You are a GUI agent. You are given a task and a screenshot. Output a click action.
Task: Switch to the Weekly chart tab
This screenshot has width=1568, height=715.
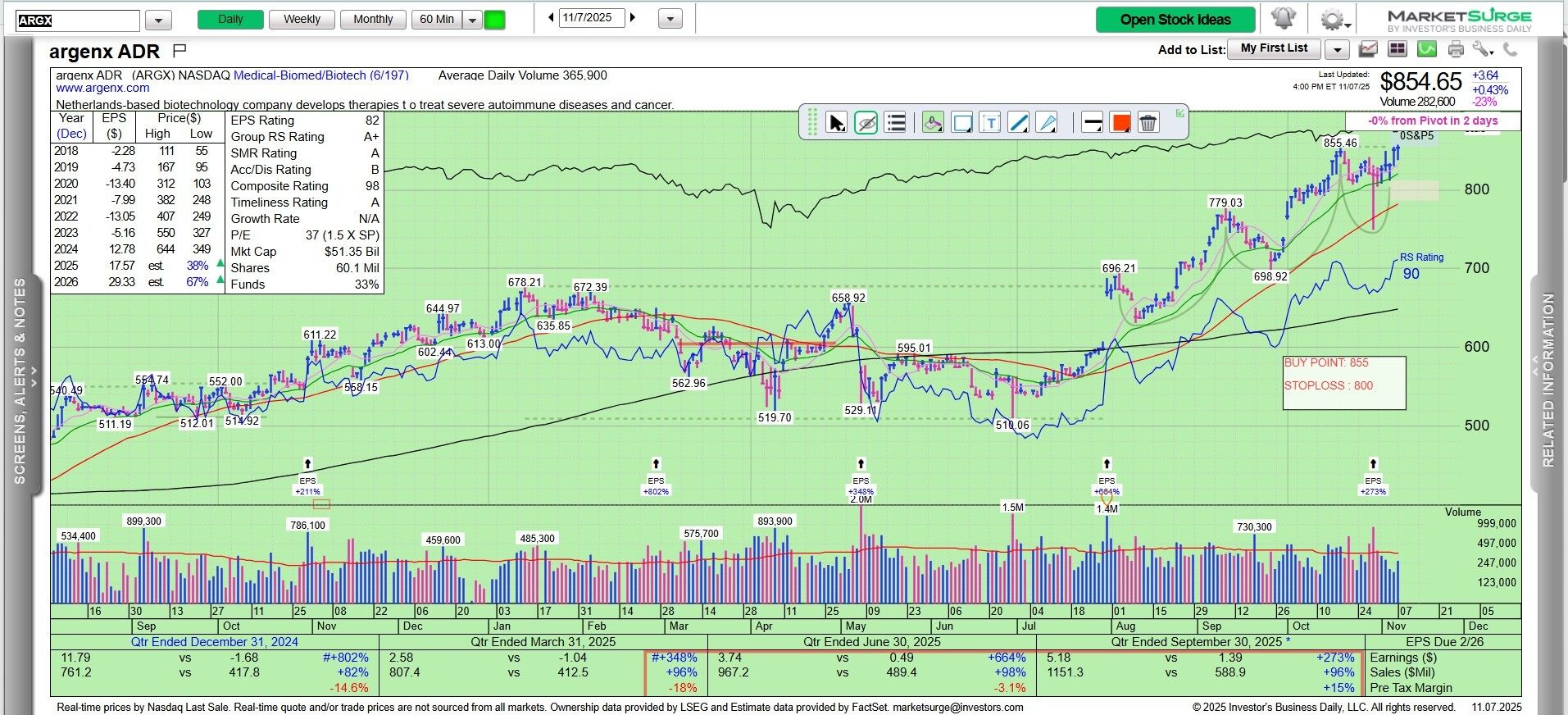302,20
